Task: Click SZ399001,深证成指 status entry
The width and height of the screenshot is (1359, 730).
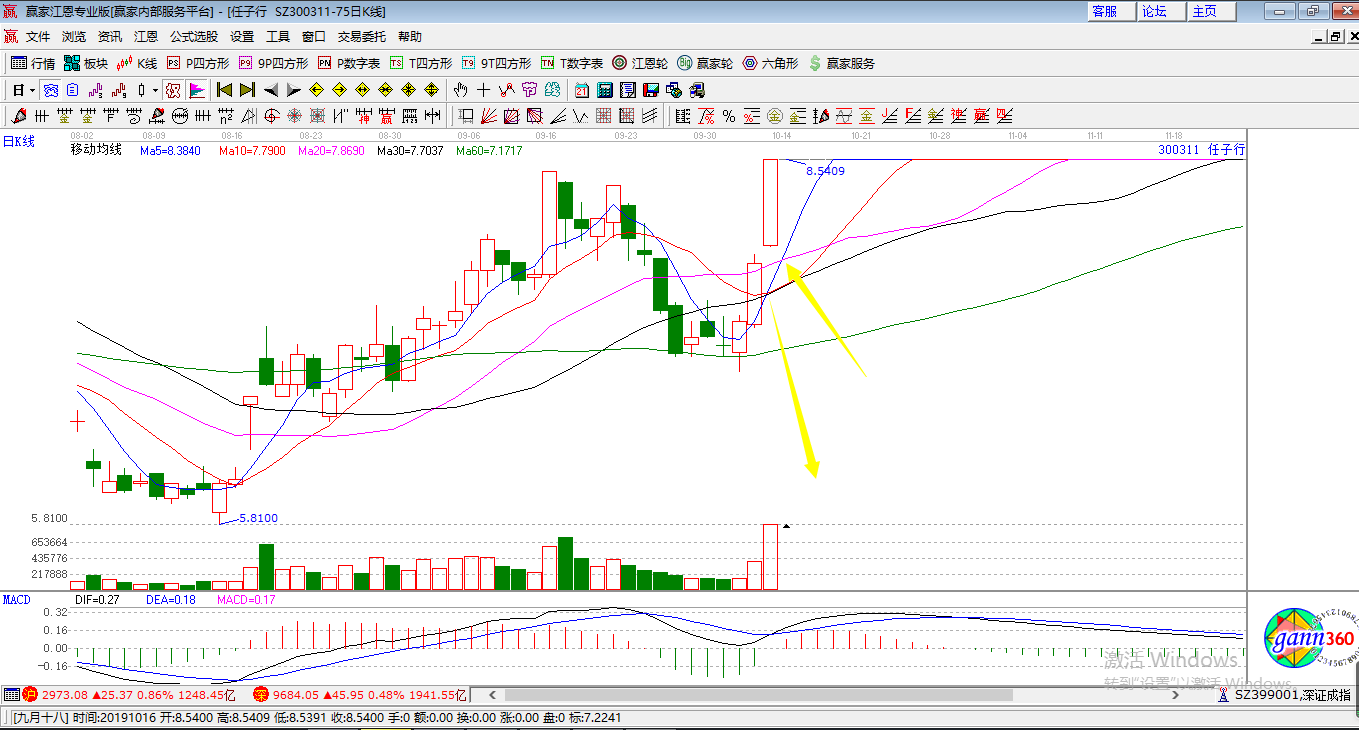Action: [x=1291, y=694]
